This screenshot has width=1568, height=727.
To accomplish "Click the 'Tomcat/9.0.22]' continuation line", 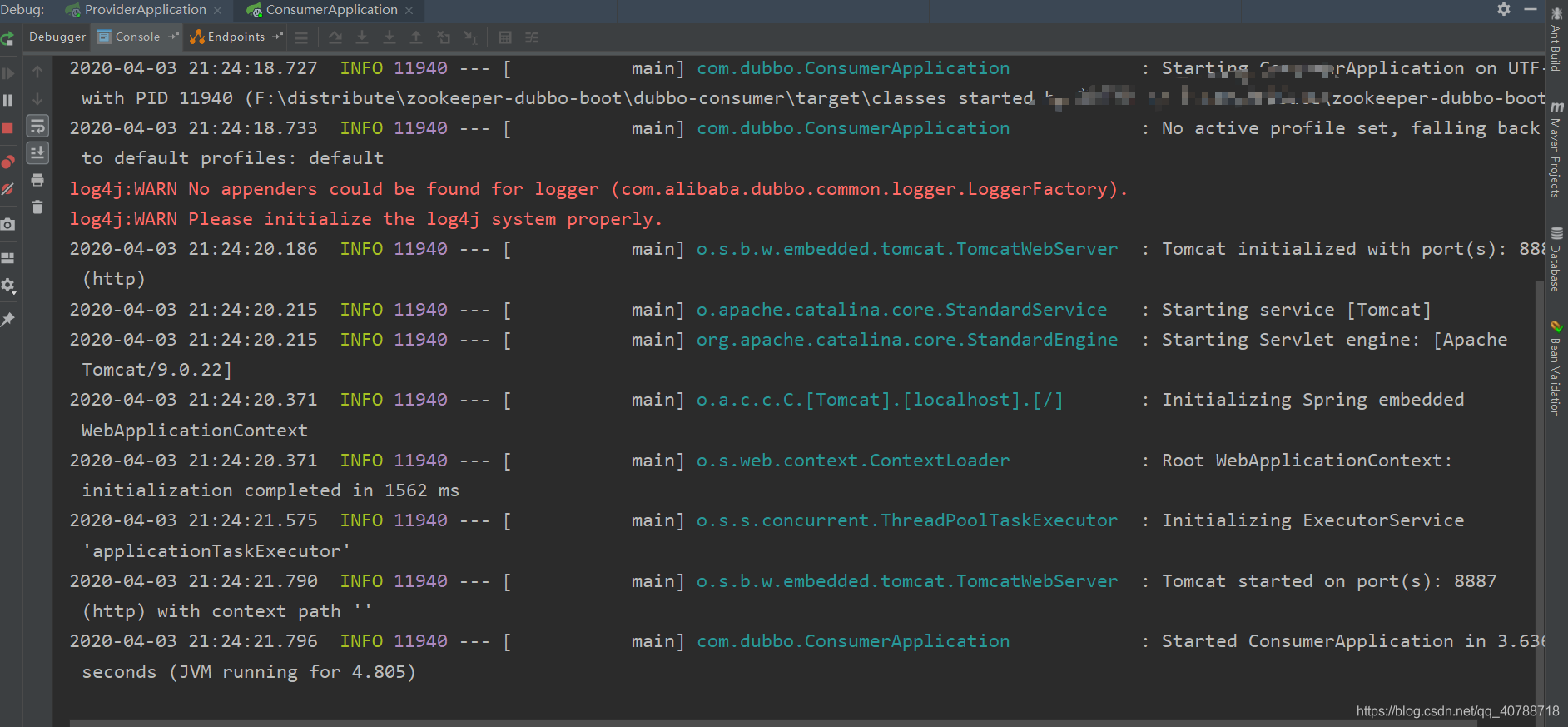I will point(156,370).
